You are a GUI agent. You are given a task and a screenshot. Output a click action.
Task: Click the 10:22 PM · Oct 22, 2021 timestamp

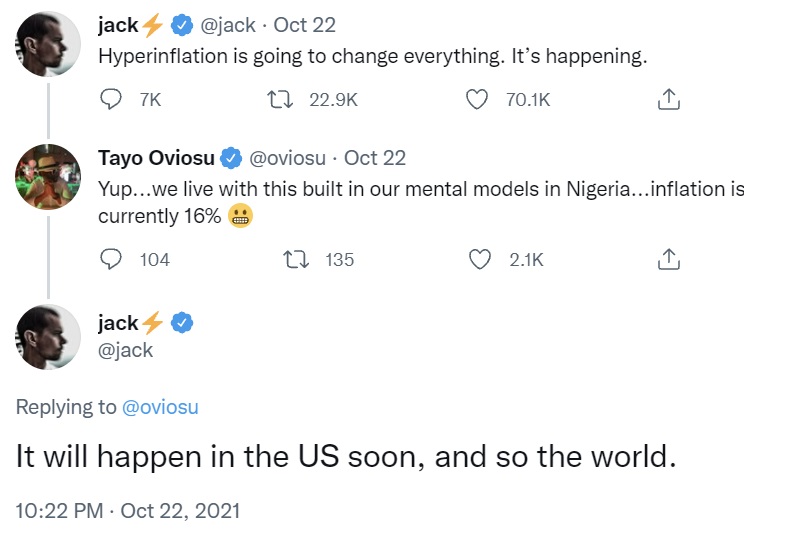coord(128,511)
